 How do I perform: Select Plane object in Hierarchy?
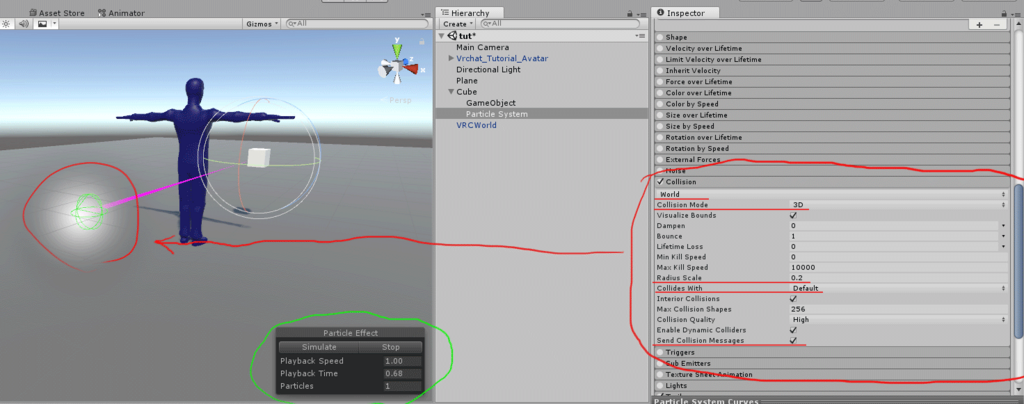[467, 80]
